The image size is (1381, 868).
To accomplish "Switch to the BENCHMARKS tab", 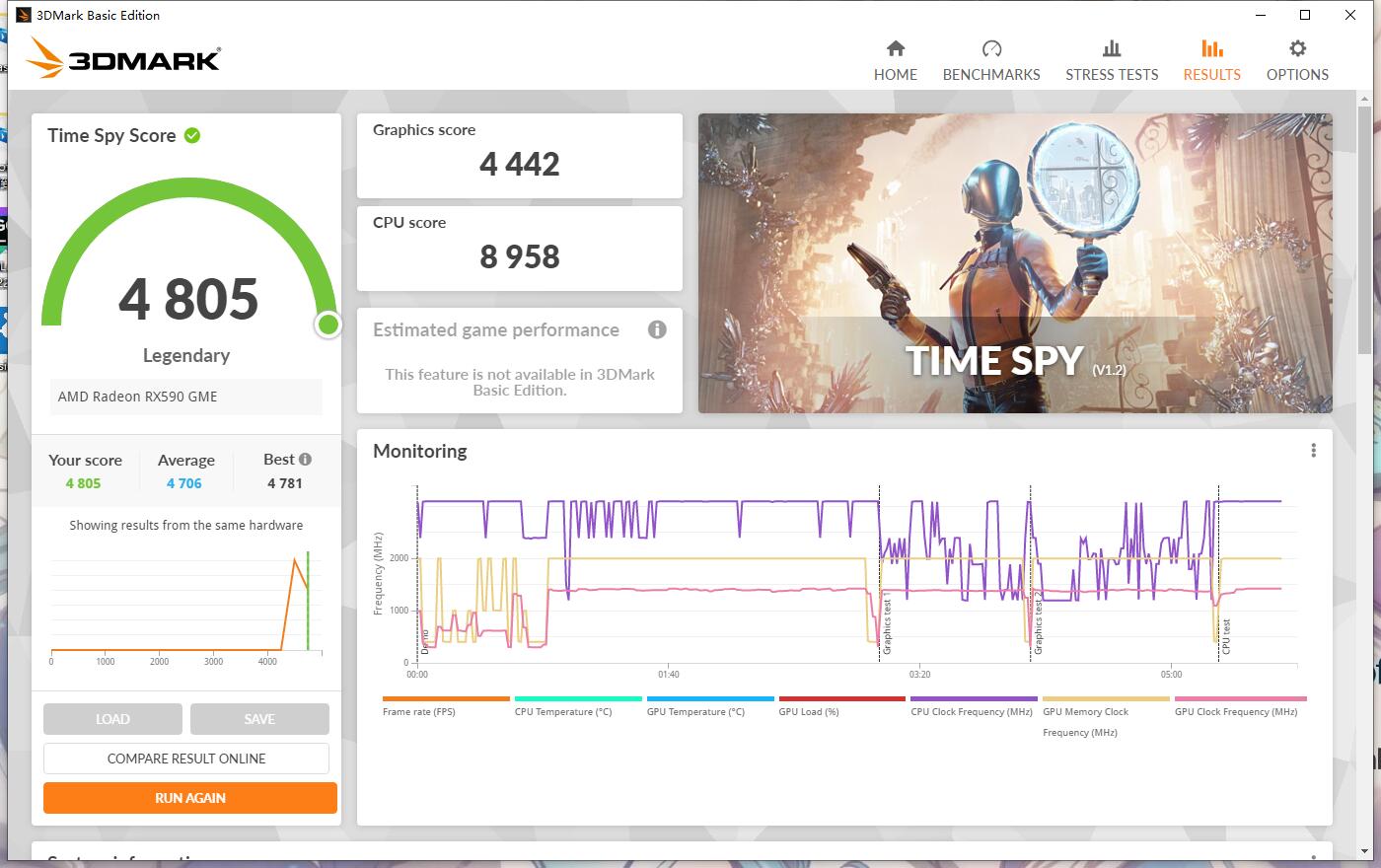I will 991,61.
